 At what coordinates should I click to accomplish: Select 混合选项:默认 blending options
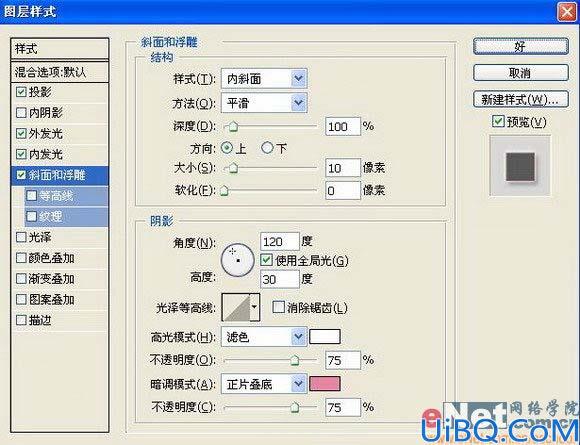coord(60,72)
